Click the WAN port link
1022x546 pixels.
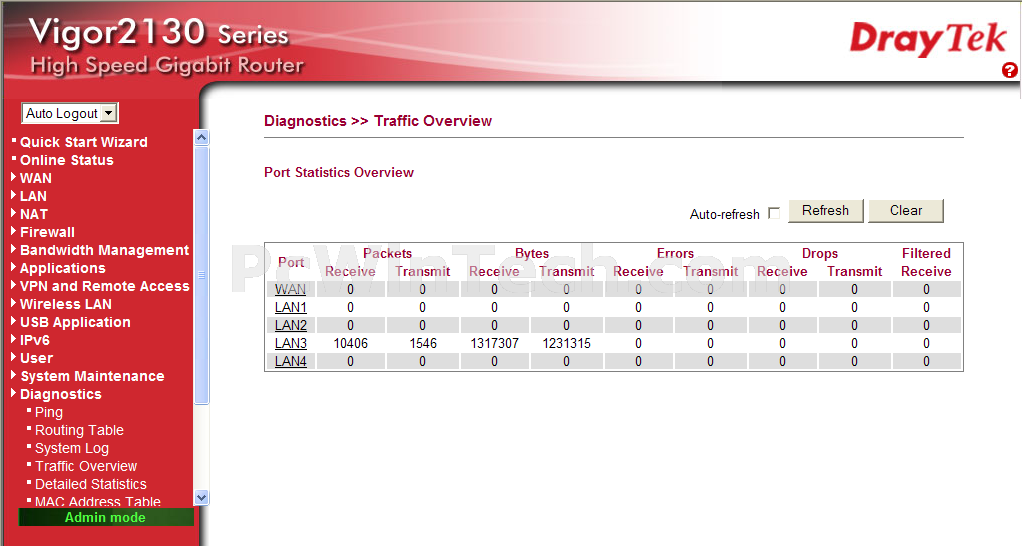[290, 289]
